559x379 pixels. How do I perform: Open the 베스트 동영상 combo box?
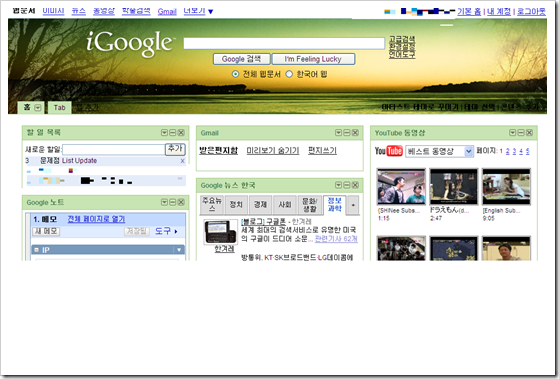(x=439, y=151)
